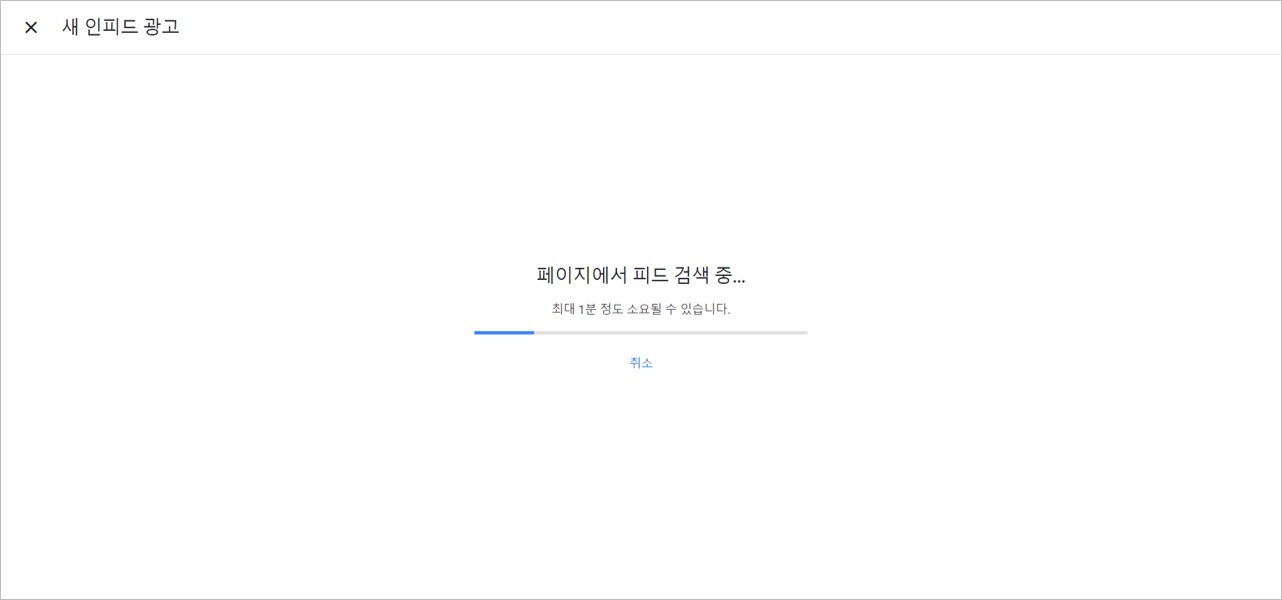Click the 페이지에서 피드 검색 중 heading
This screenshot has height=600, width=1282.
(x=640, y=275)
